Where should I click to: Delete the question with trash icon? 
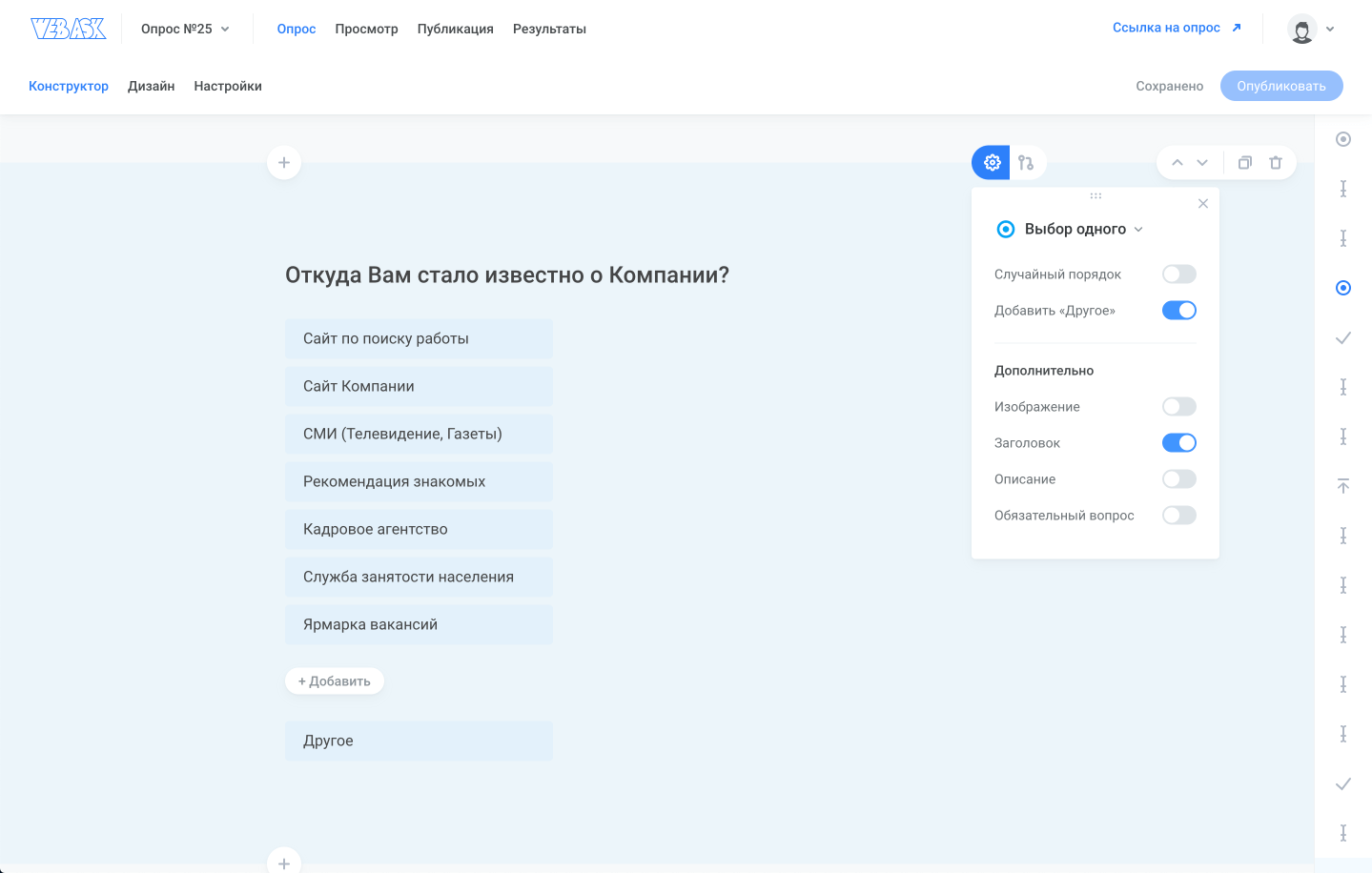1276,163
